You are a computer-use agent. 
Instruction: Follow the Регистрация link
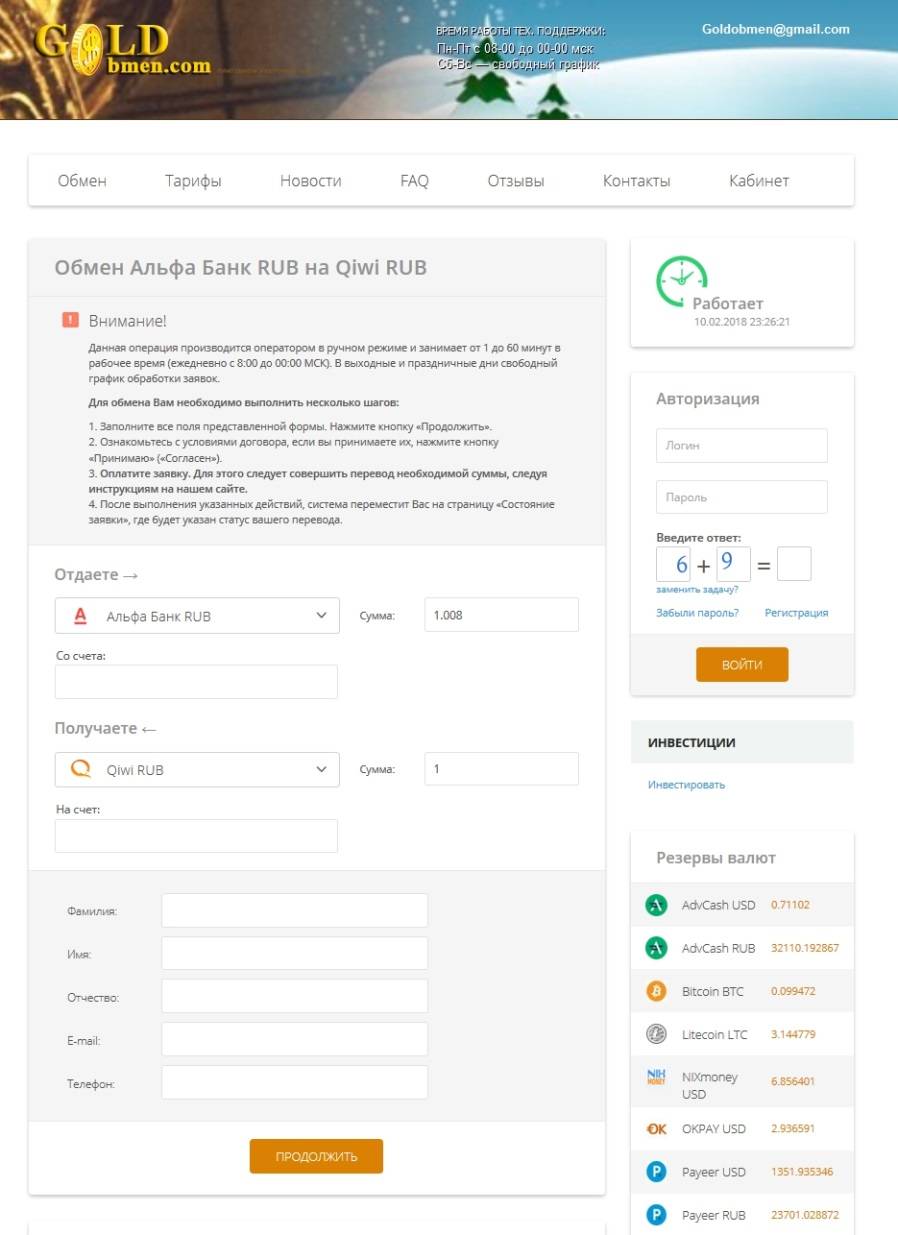[x=796, y=613]
